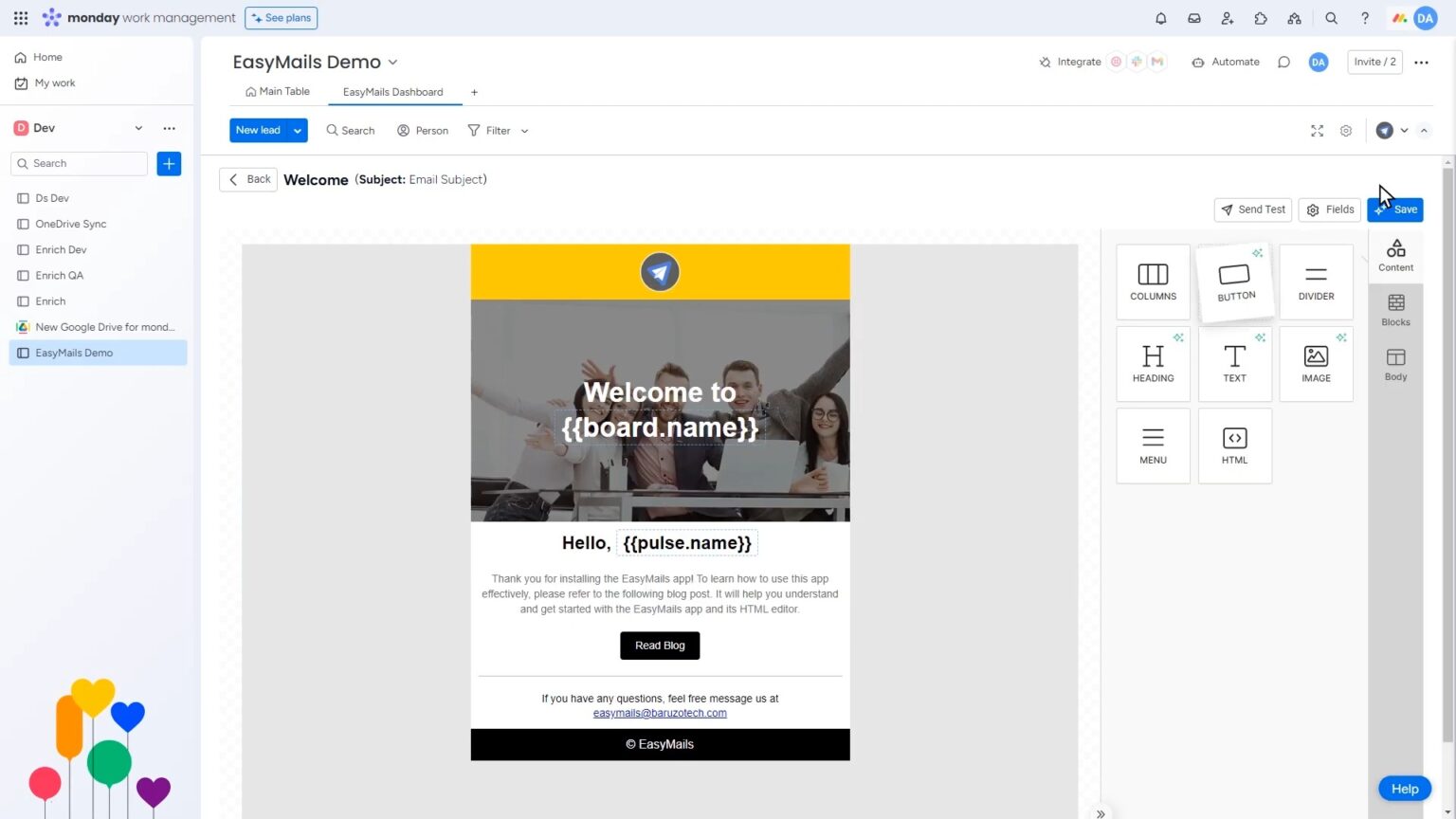
Task: Open the board settings gear
Action: click(1345, 130)
